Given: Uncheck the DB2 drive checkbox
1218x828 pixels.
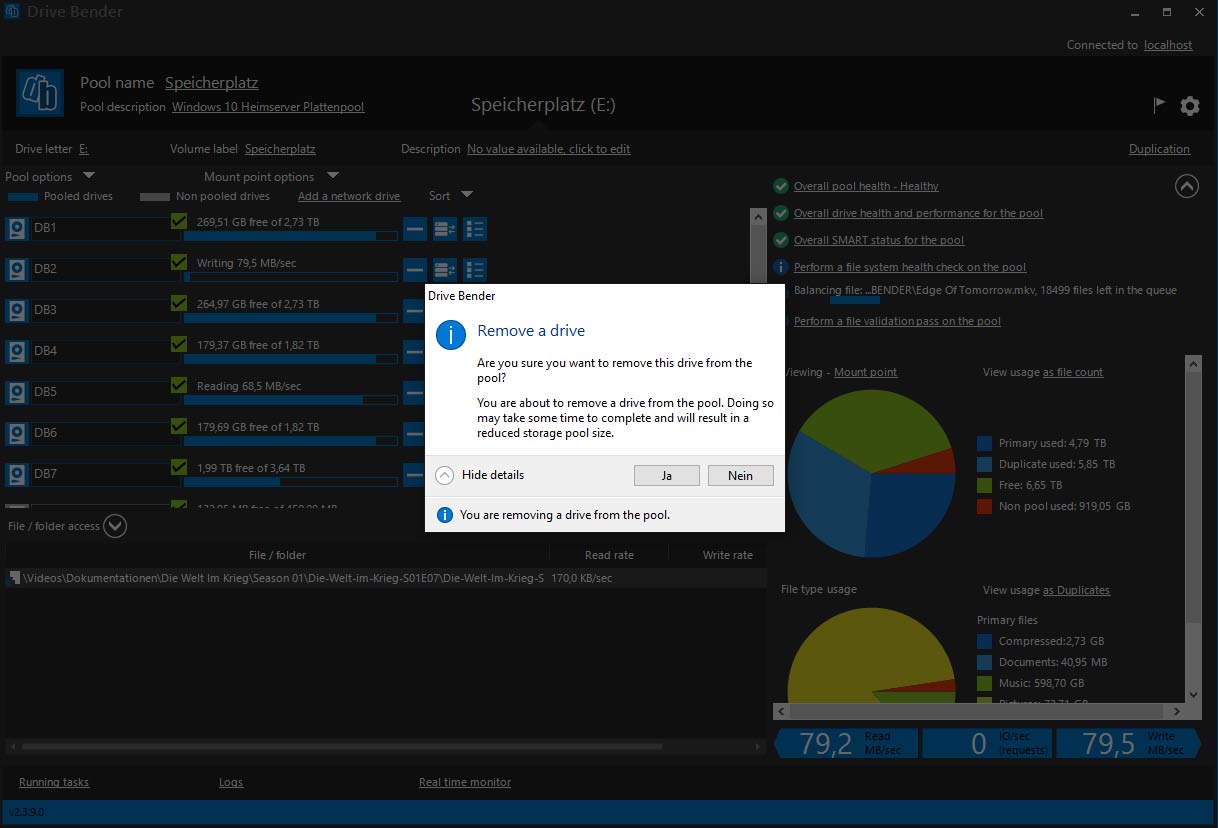Looking at the screenshot, I should 179,262.
